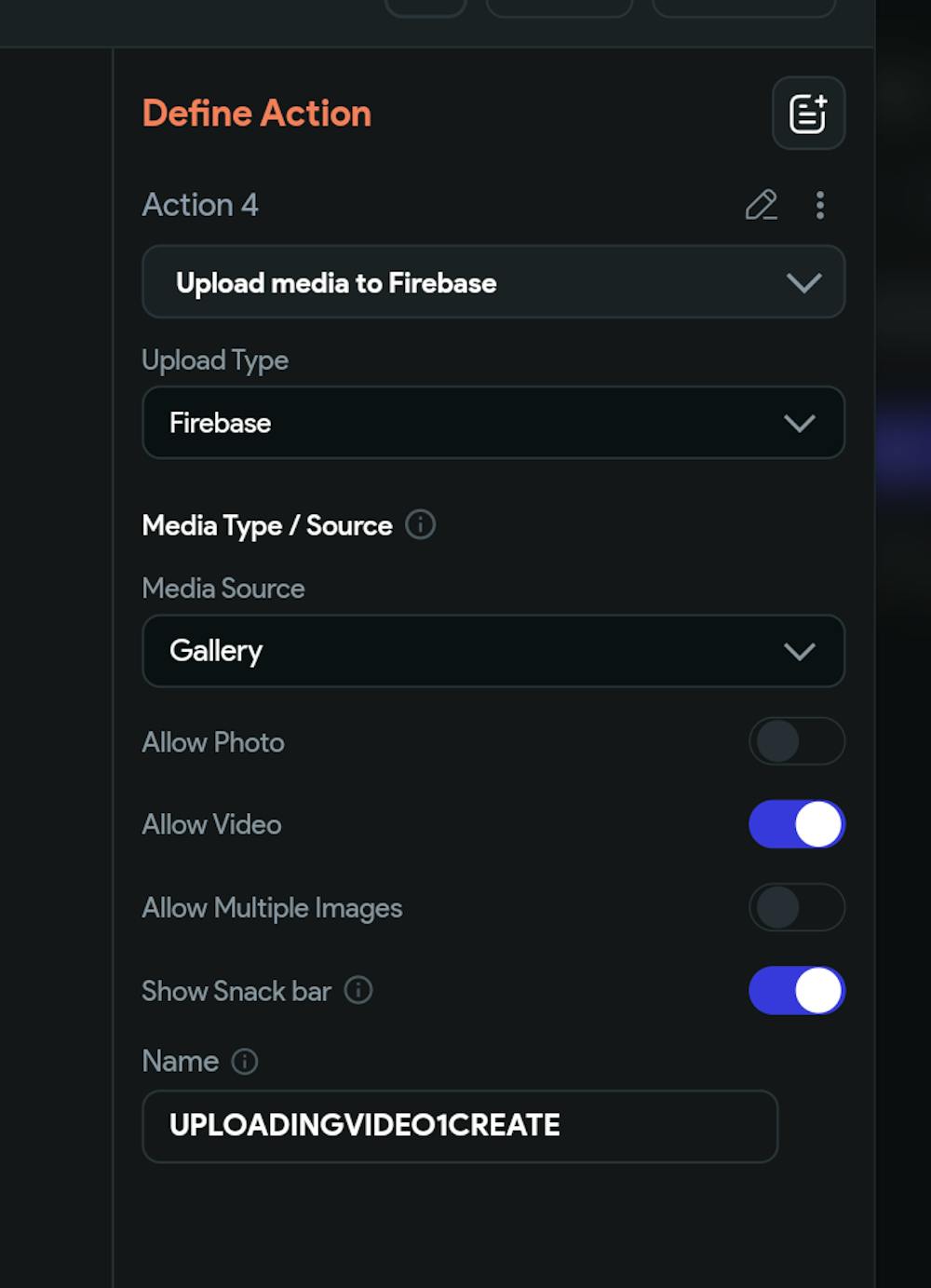
Task: Click the Name field containing UPLOADINGVIDEO1CREATE
Action: [x=459, y=1126]
